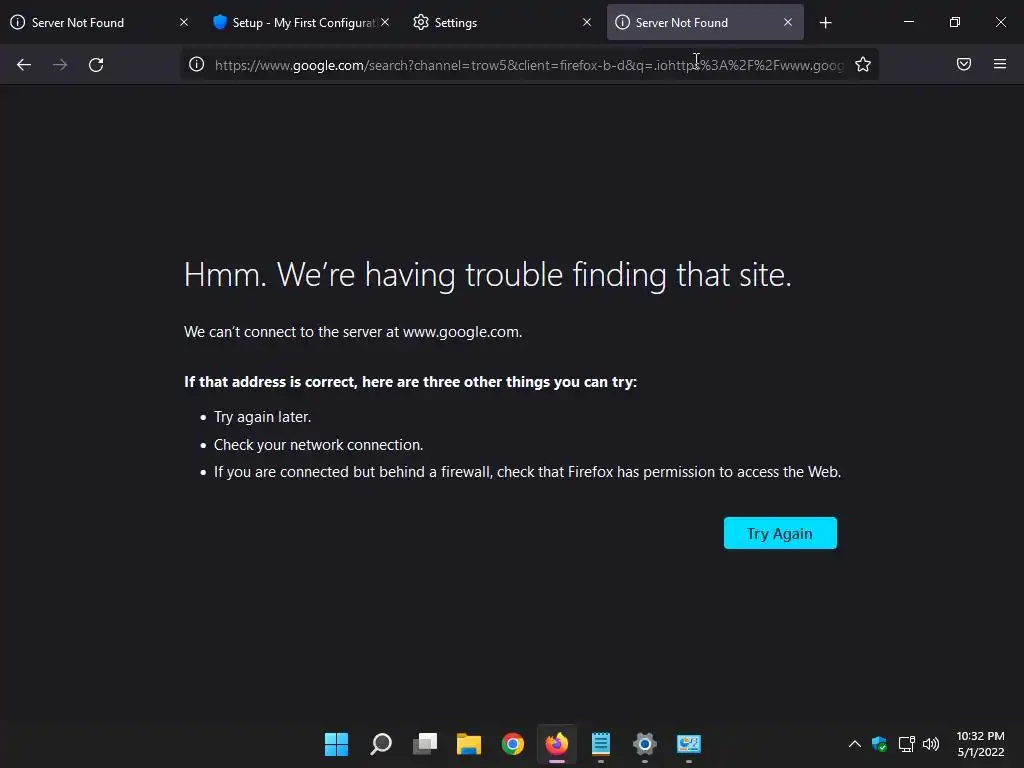Click the Try Again button
The width and height of the screenshot is (1024, 768).
[780, 534]
